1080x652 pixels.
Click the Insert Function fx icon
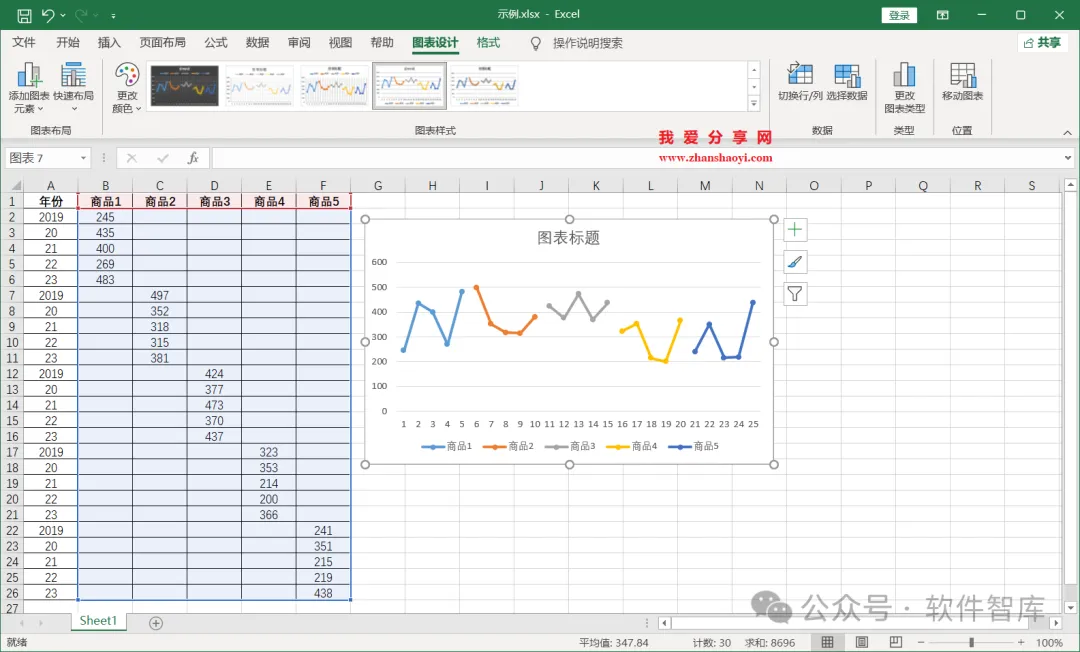click(193, 158)
